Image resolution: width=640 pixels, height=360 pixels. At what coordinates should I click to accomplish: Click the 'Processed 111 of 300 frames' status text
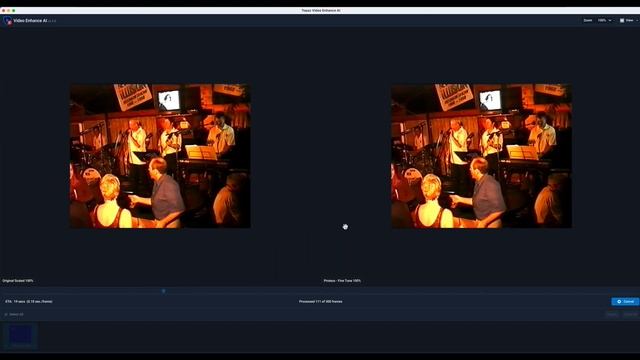(x=320, y=302)
